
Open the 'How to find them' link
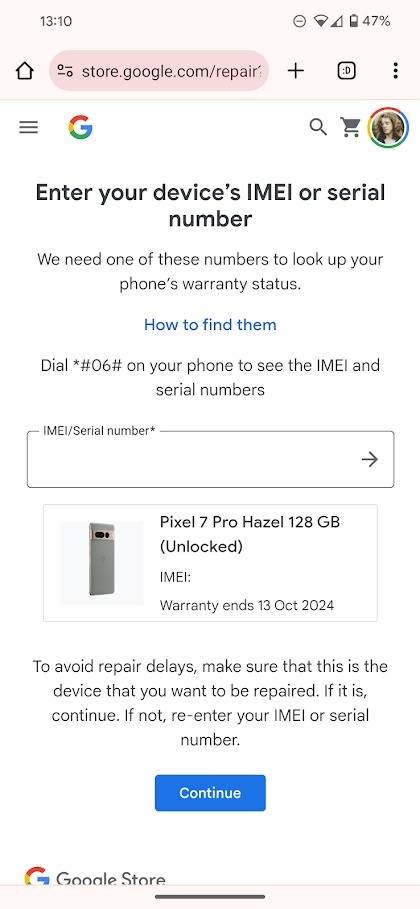[210, 325]
